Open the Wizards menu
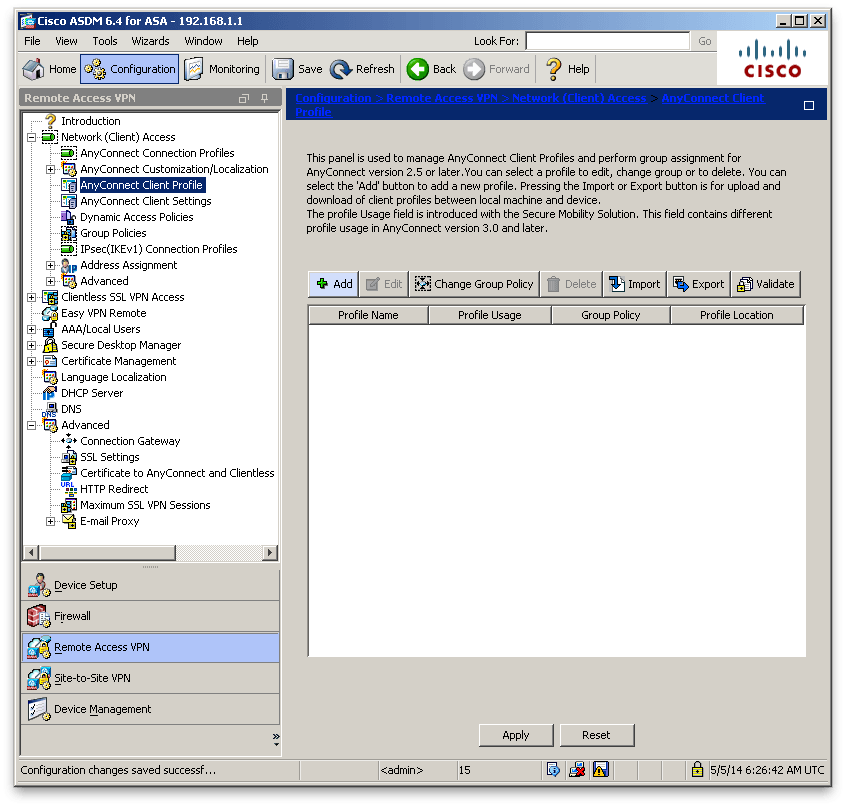 pyautogui.click(x=150, y=41)
